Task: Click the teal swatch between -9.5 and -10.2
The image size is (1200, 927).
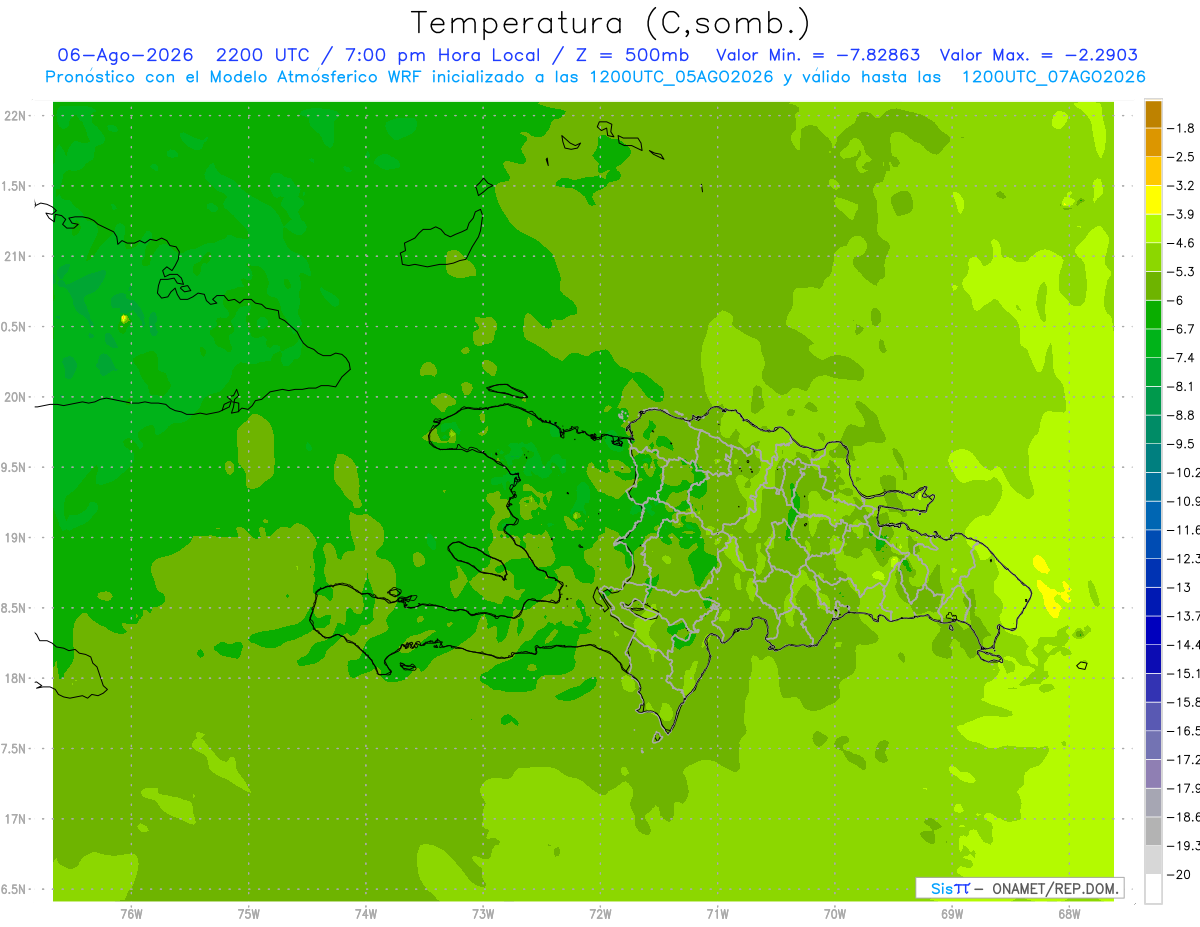Action: click(x=1153, y=458)
